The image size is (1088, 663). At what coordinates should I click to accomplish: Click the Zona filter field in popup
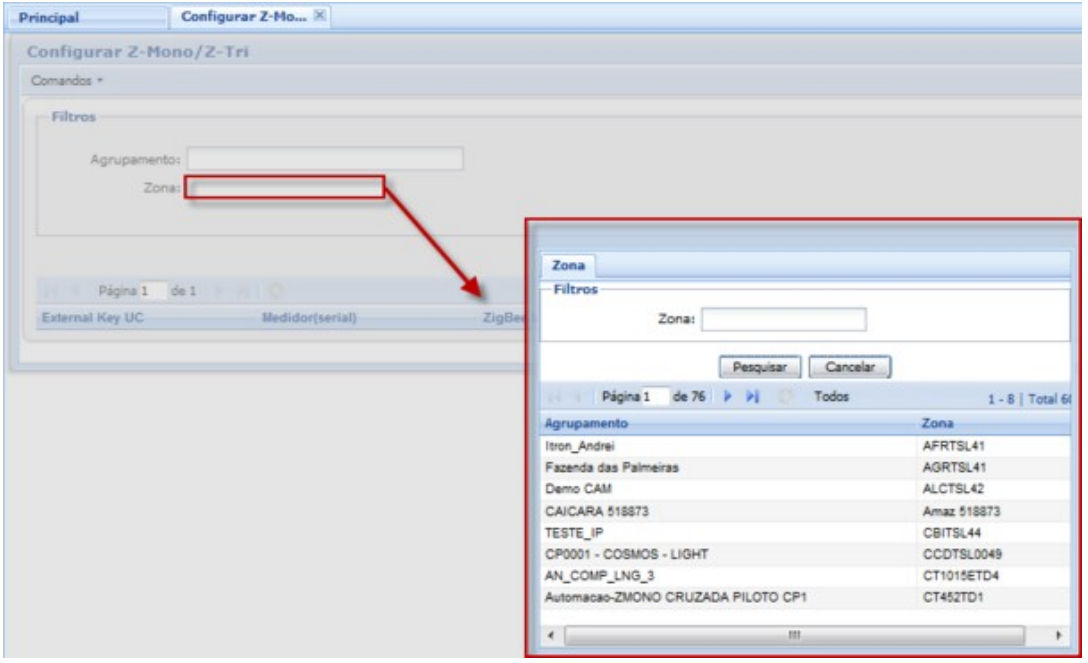pyautogui.click(x=785, y=319)
